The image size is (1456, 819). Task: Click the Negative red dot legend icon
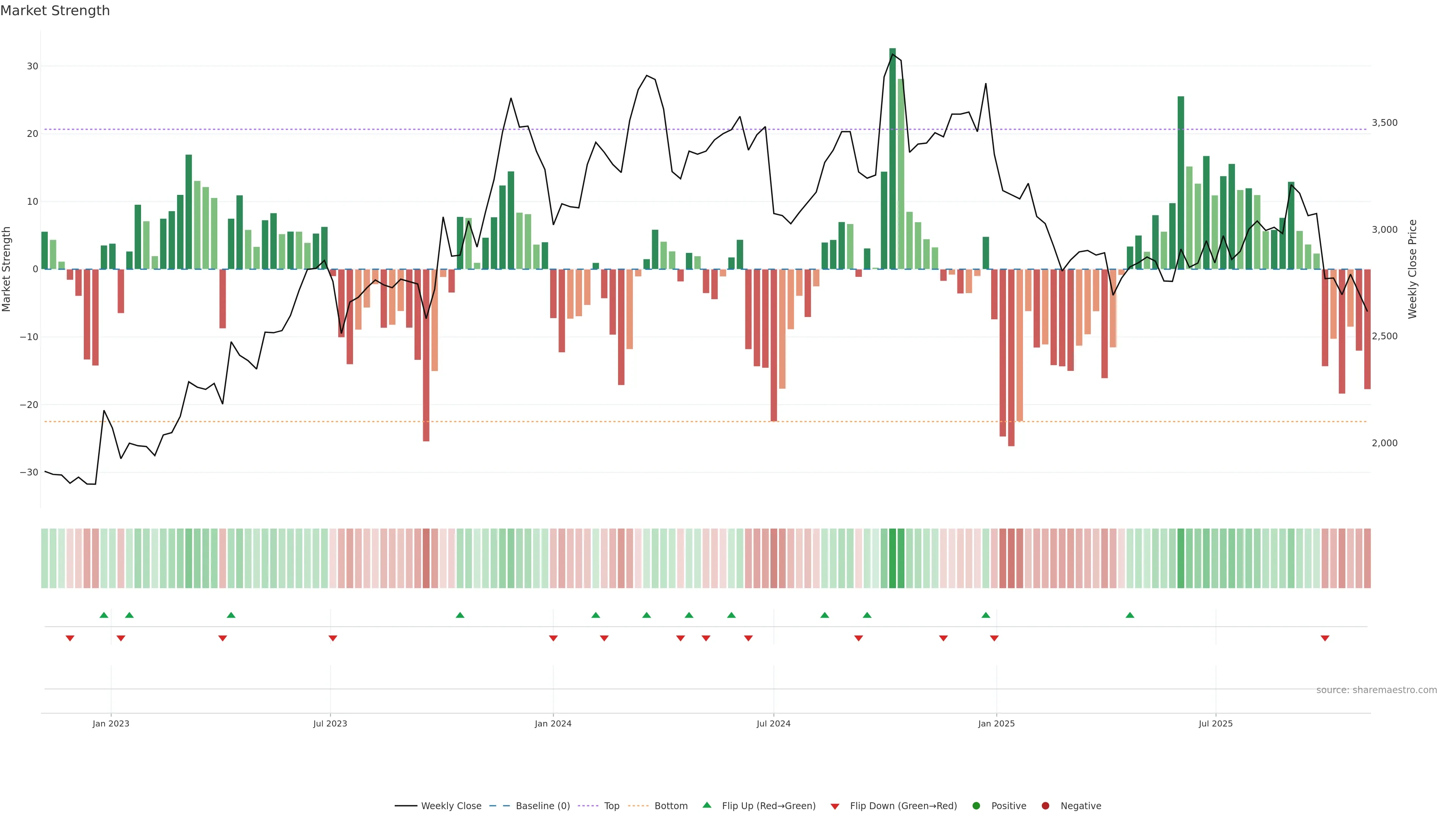tap(1045, 806)
